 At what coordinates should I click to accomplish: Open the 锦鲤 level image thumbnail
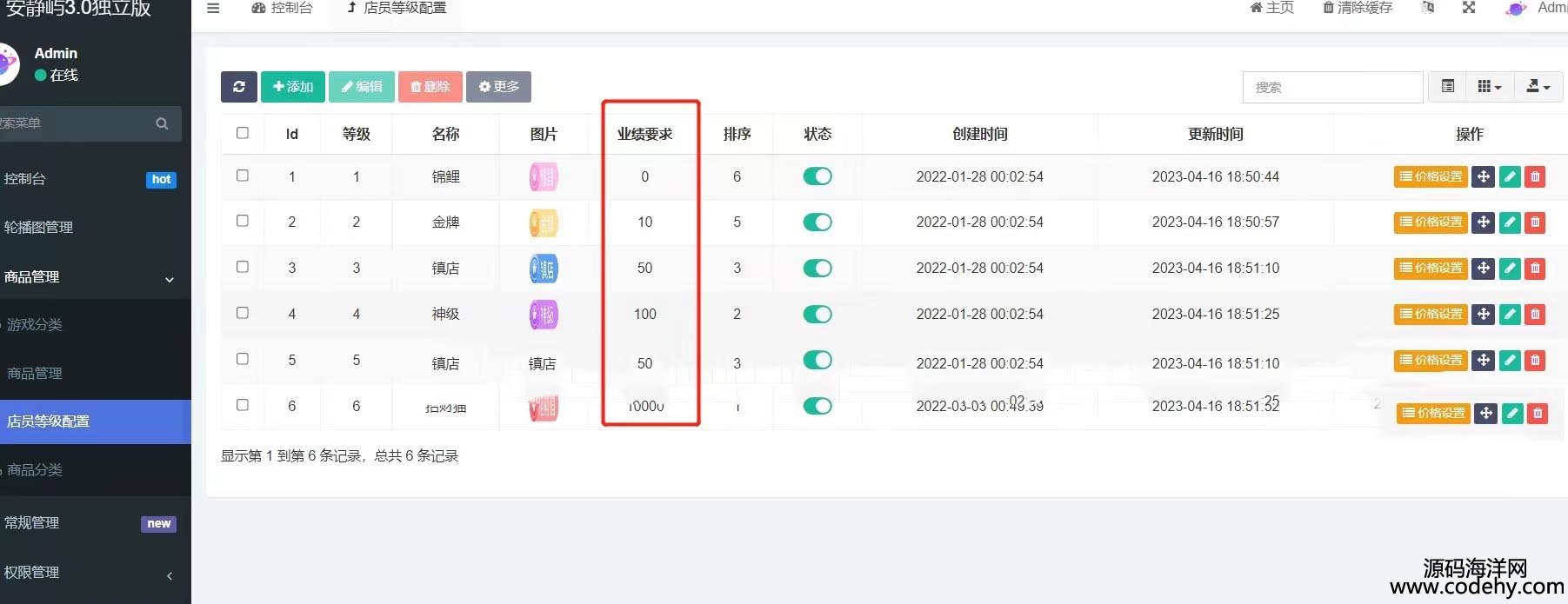(544, 176)
